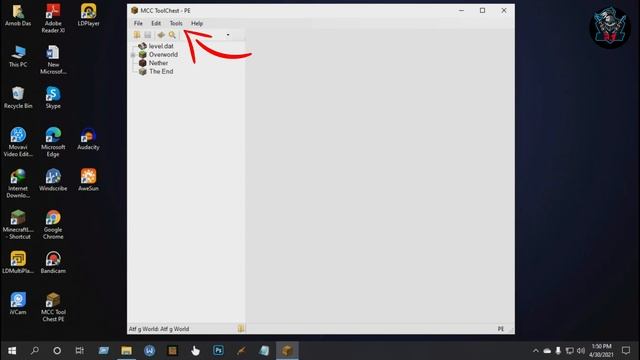Click the open world toolbar icon
This screenshot has width=640, height=360.
pos(137,35)
